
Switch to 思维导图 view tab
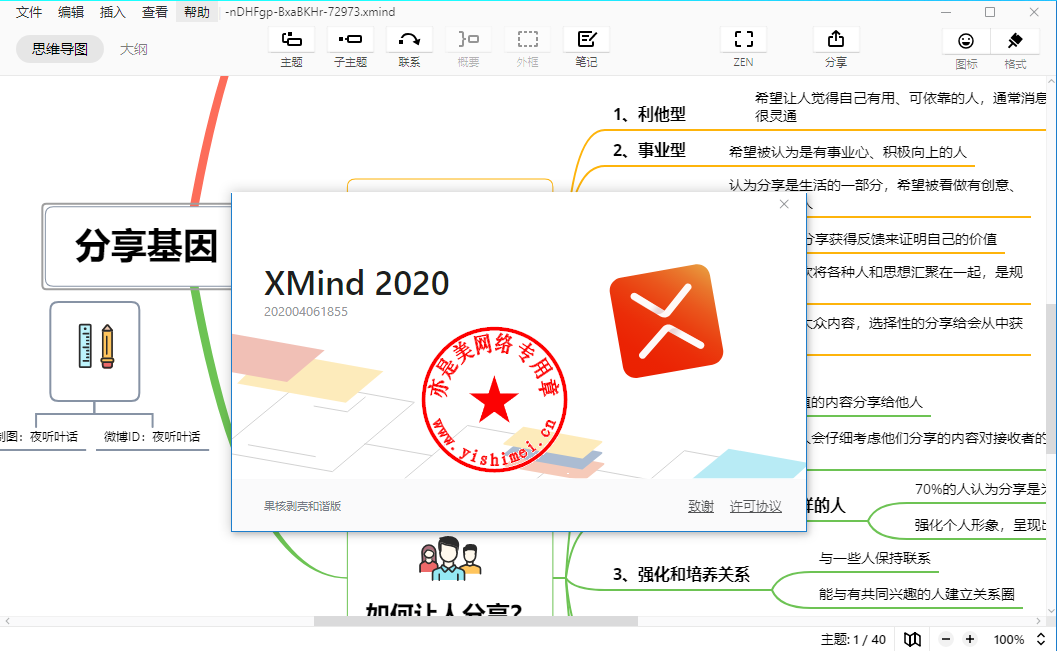(x=60, y=49)
